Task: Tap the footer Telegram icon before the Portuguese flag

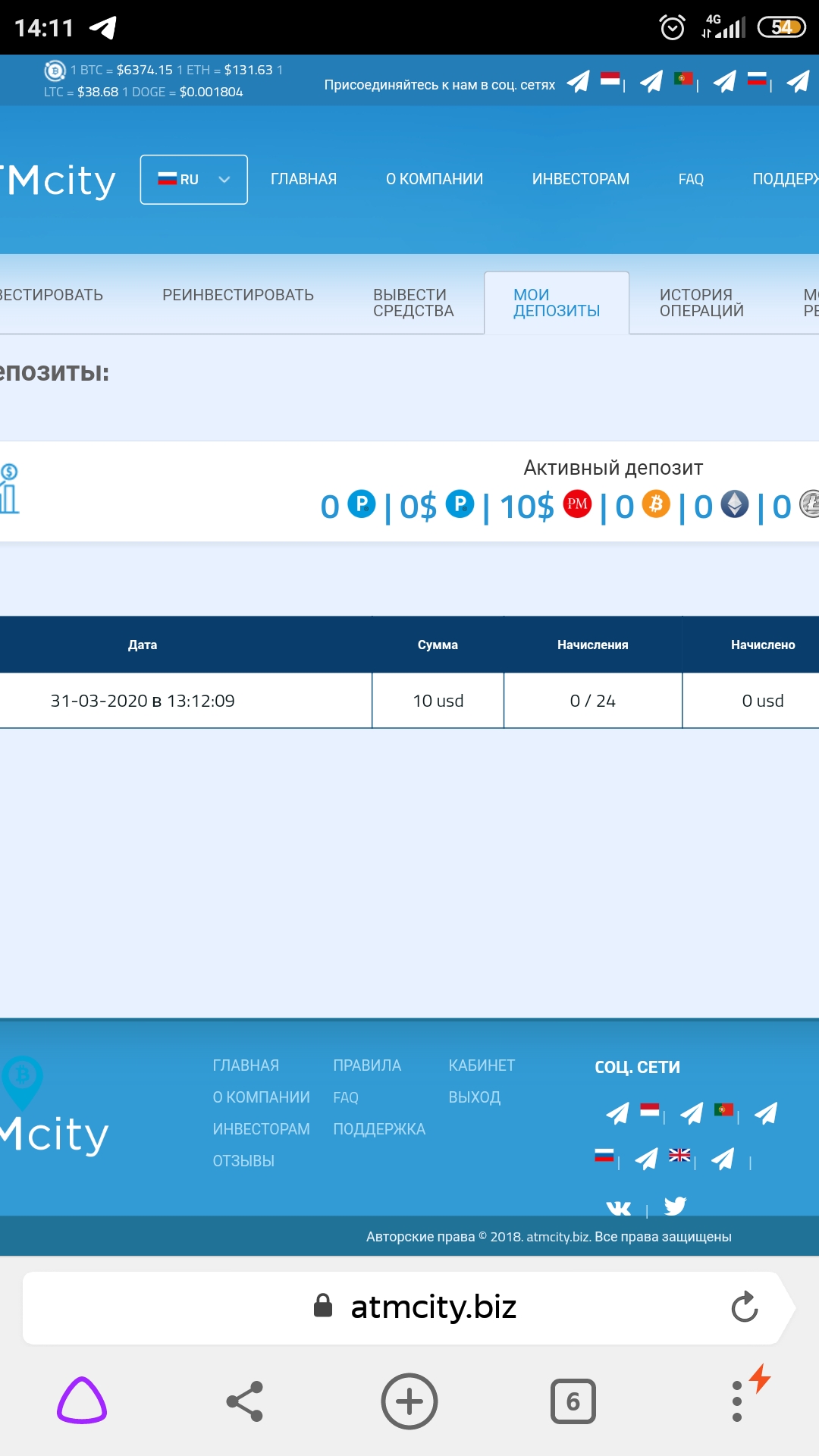Action: [x=692, y=1113]
